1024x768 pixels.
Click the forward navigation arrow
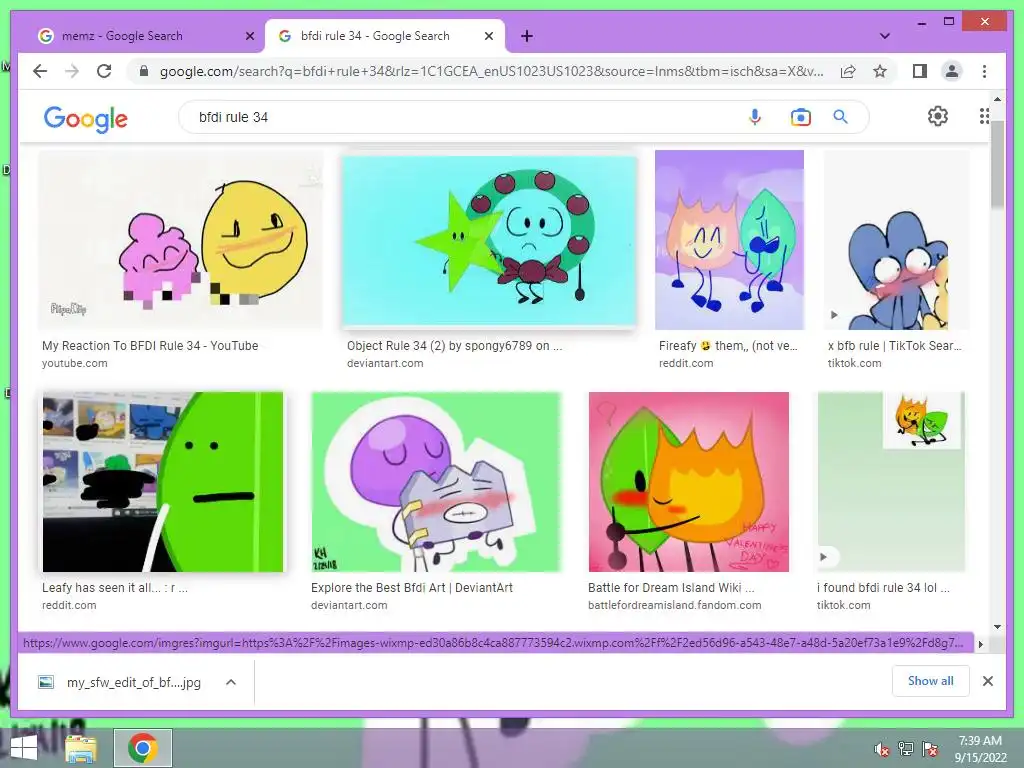point(72,71)
